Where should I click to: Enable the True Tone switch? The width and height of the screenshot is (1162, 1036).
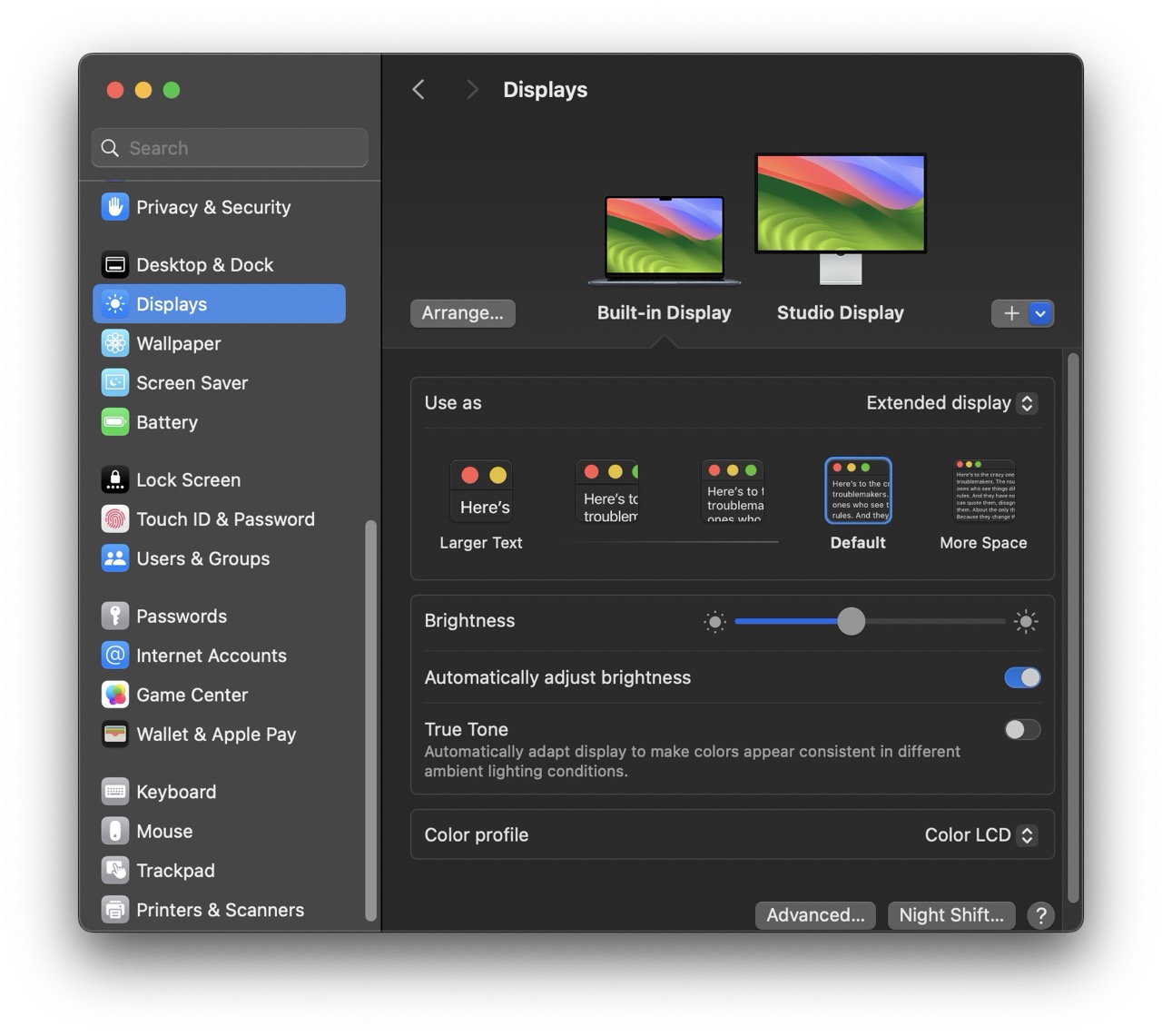(x=1022, y=730)
